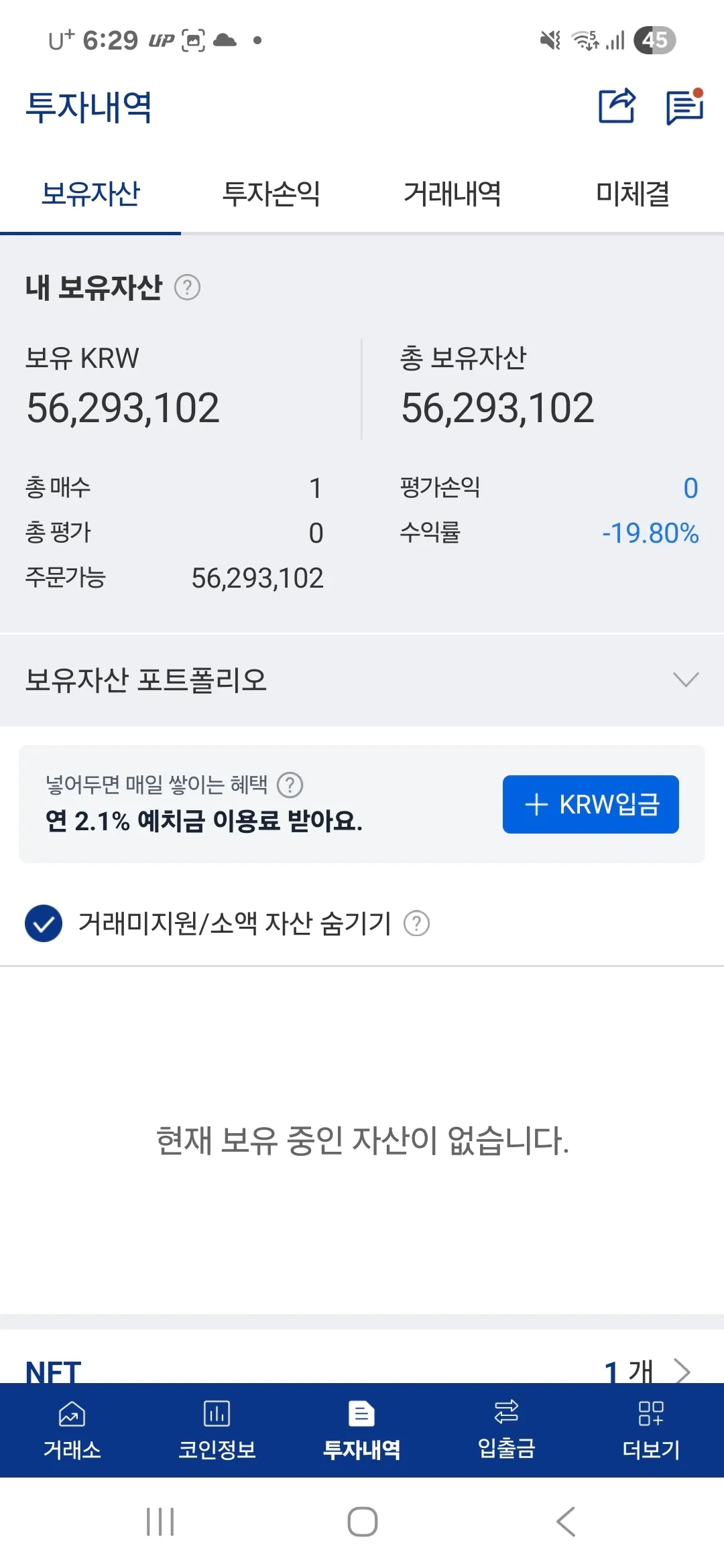Select 투자내역 in bottom navigation
This screenshot has width=724, height=1568.
(362, 1430)
